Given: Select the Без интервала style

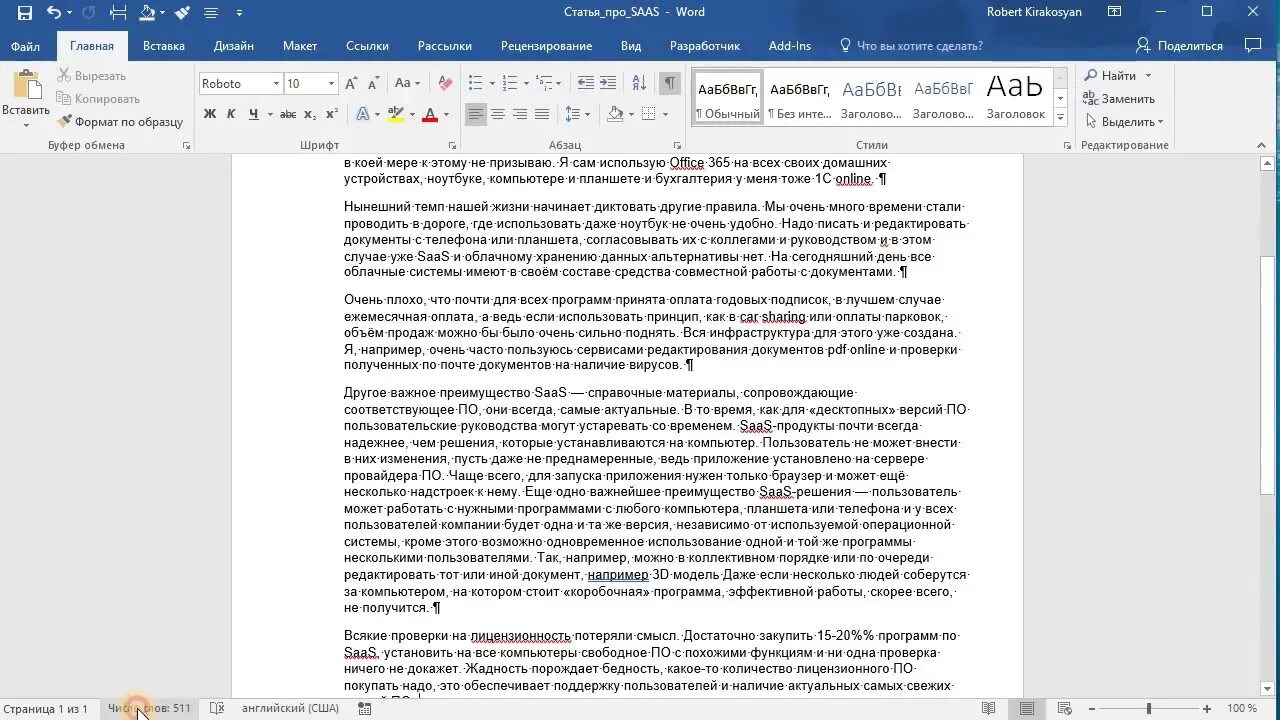Looking at the screenshot, I should coord(800,97).
